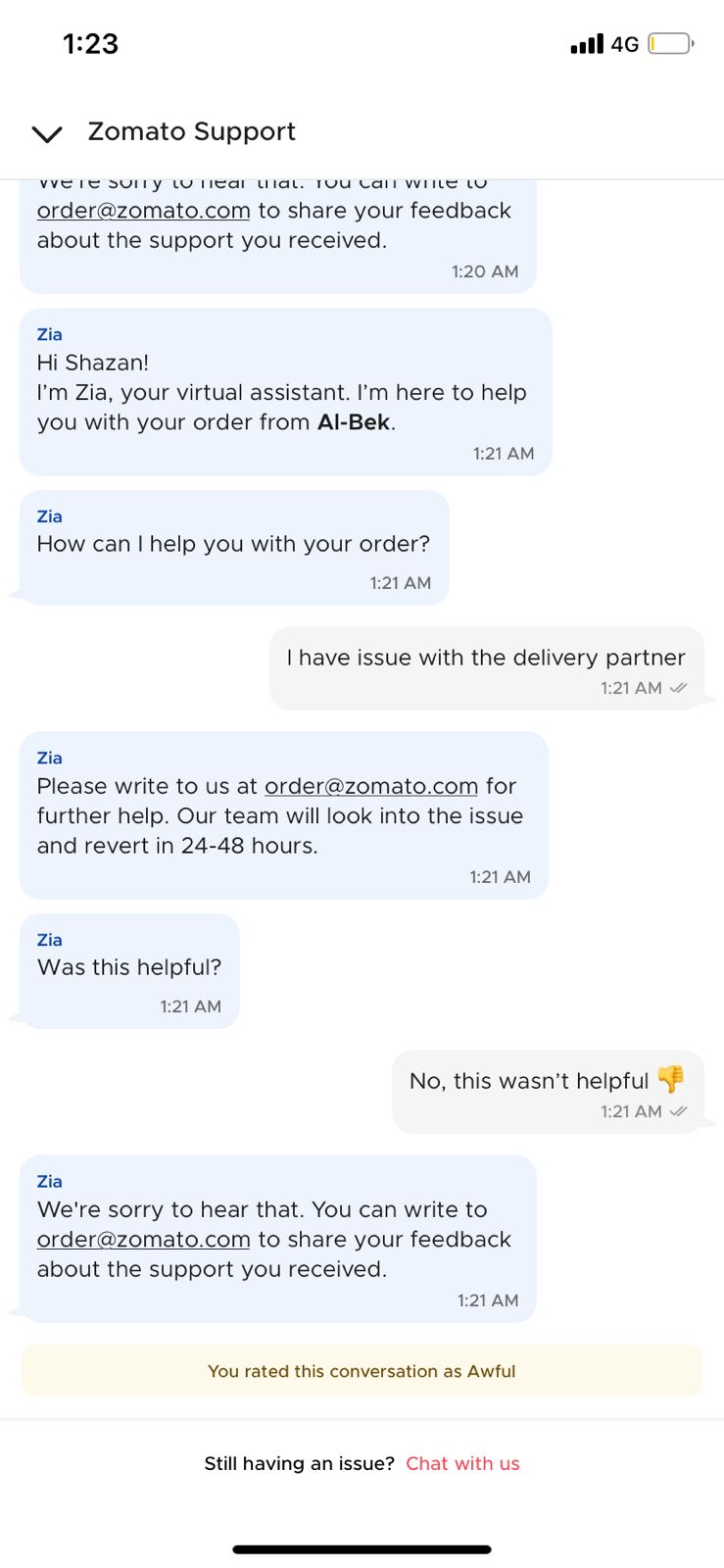Tap the "Zomato Support" header title
This screenshot has width=724, height=1568.
pos(191,131)
